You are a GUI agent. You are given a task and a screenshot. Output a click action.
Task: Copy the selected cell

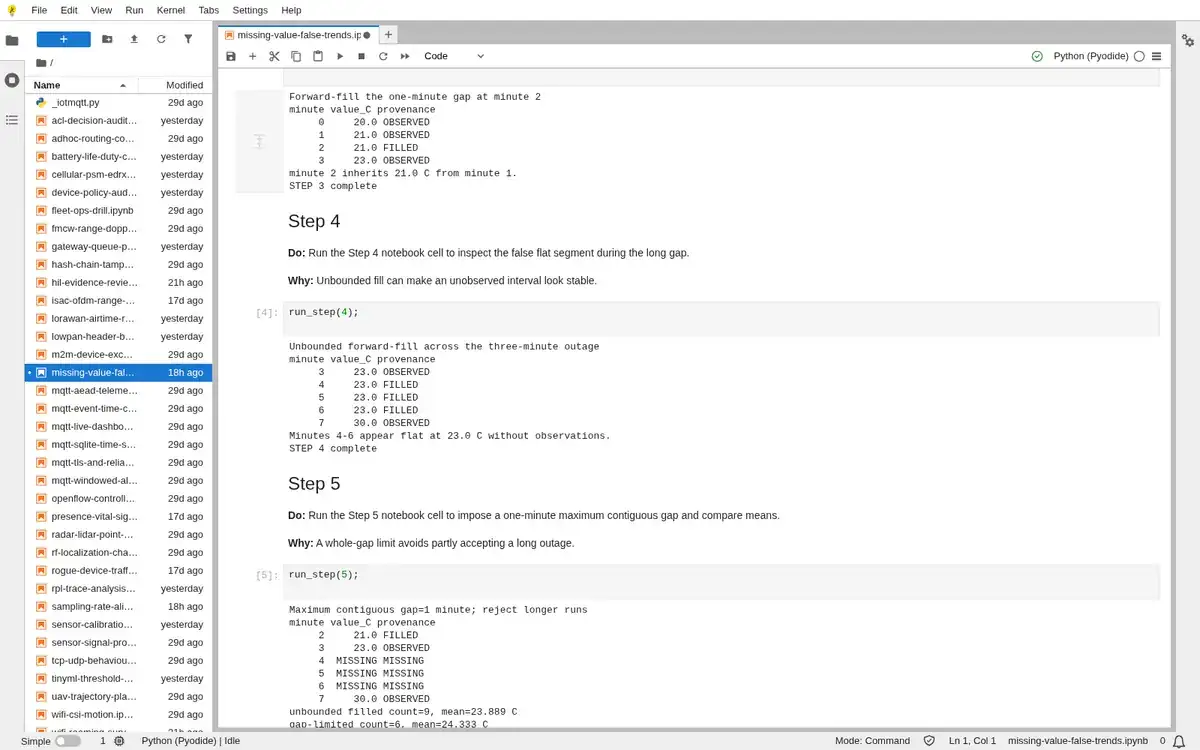point(296,56)
